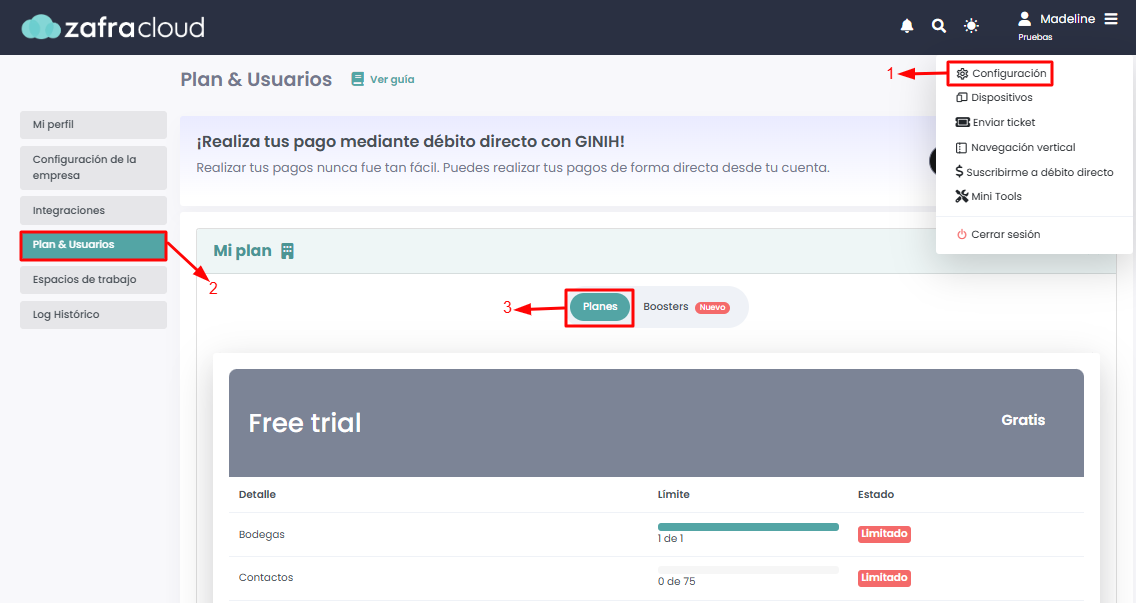The height and width of the screenshot is (603, 1136).
Task: Click the Mi plan heading text
Action: pyautogui.click(x=242, y=251)
